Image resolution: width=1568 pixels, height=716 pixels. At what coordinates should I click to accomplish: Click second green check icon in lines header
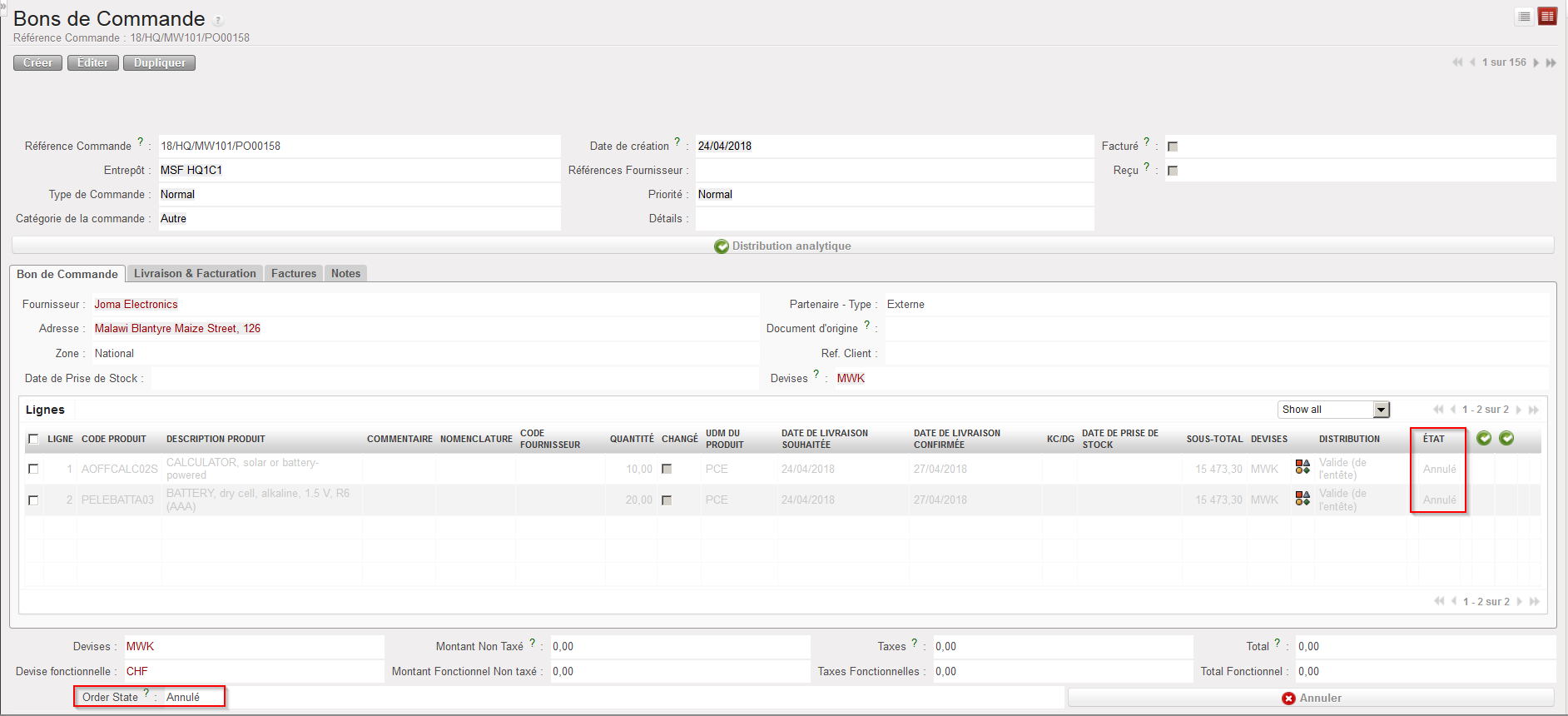point(1506,438)
